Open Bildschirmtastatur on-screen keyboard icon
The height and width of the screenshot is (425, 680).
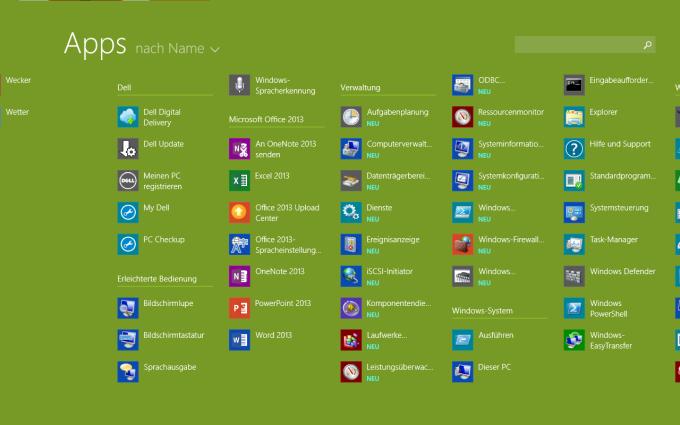(x=128, y=340)
